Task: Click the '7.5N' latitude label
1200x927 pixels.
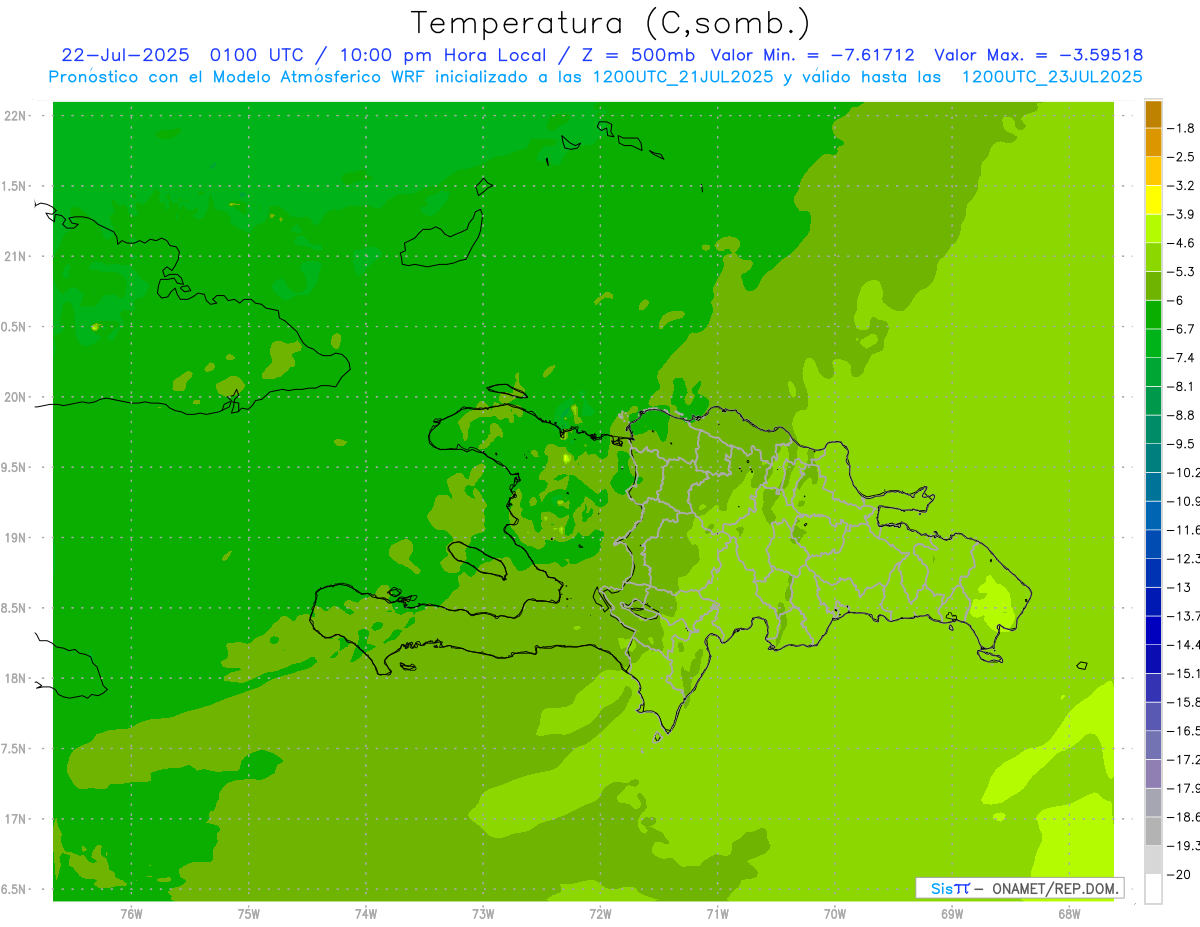Action: pos(13,749)
